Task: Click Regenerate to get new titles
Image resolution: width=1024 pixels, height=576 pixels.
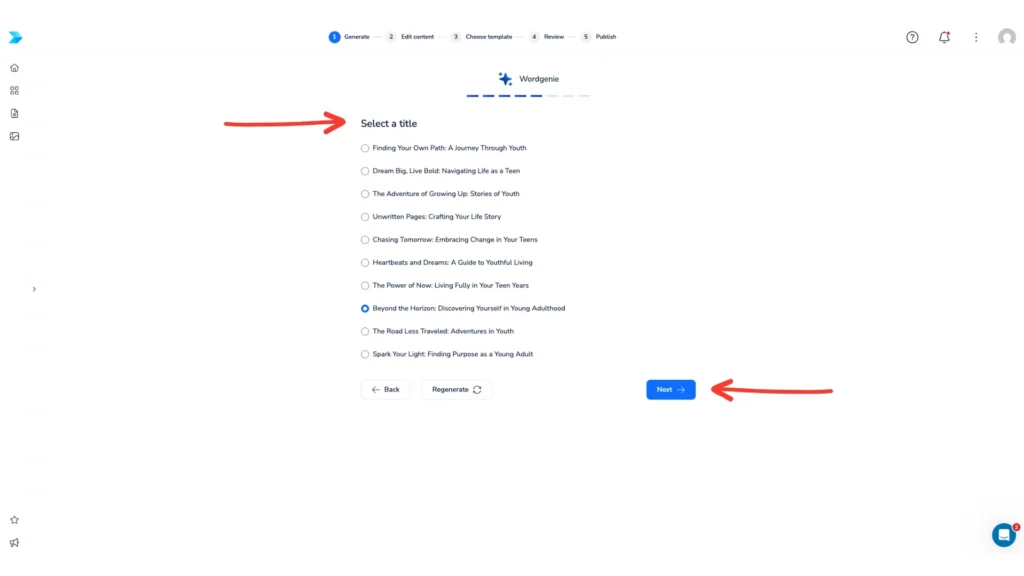Action: tap(456, 390)
